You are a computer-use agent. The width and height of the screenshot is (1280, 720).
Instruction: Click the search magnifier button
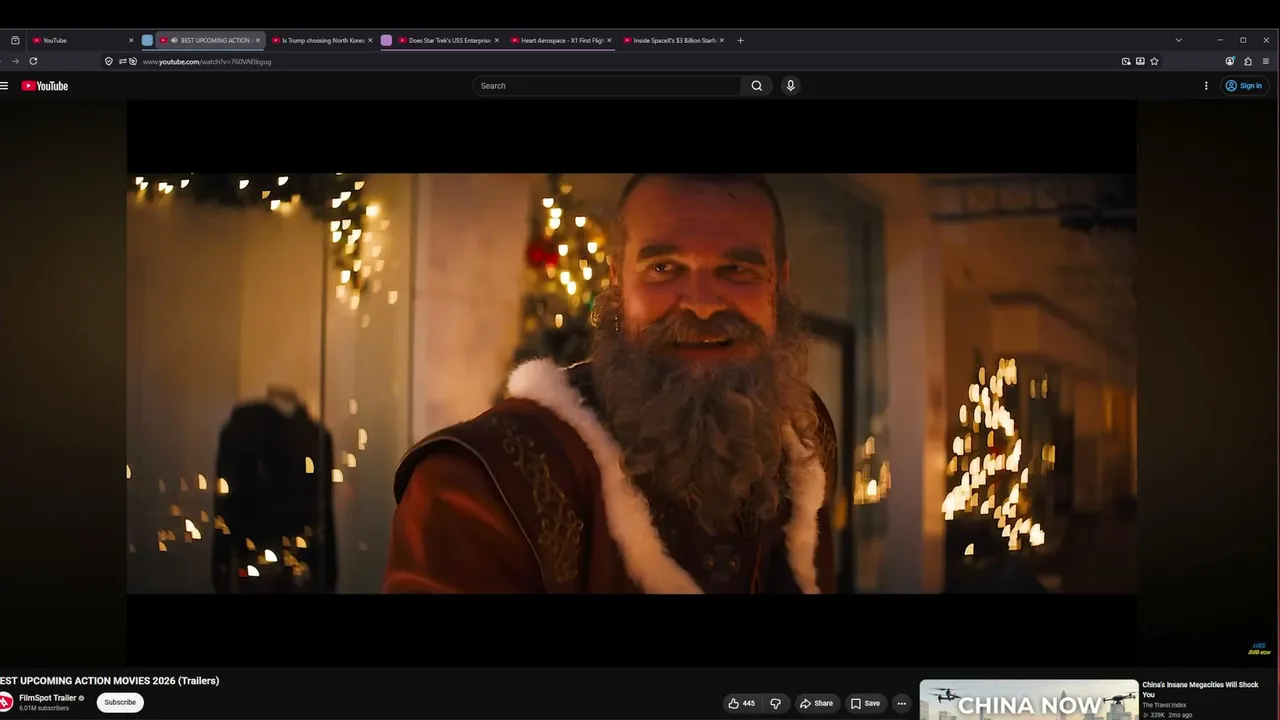[x=757, y=86]
